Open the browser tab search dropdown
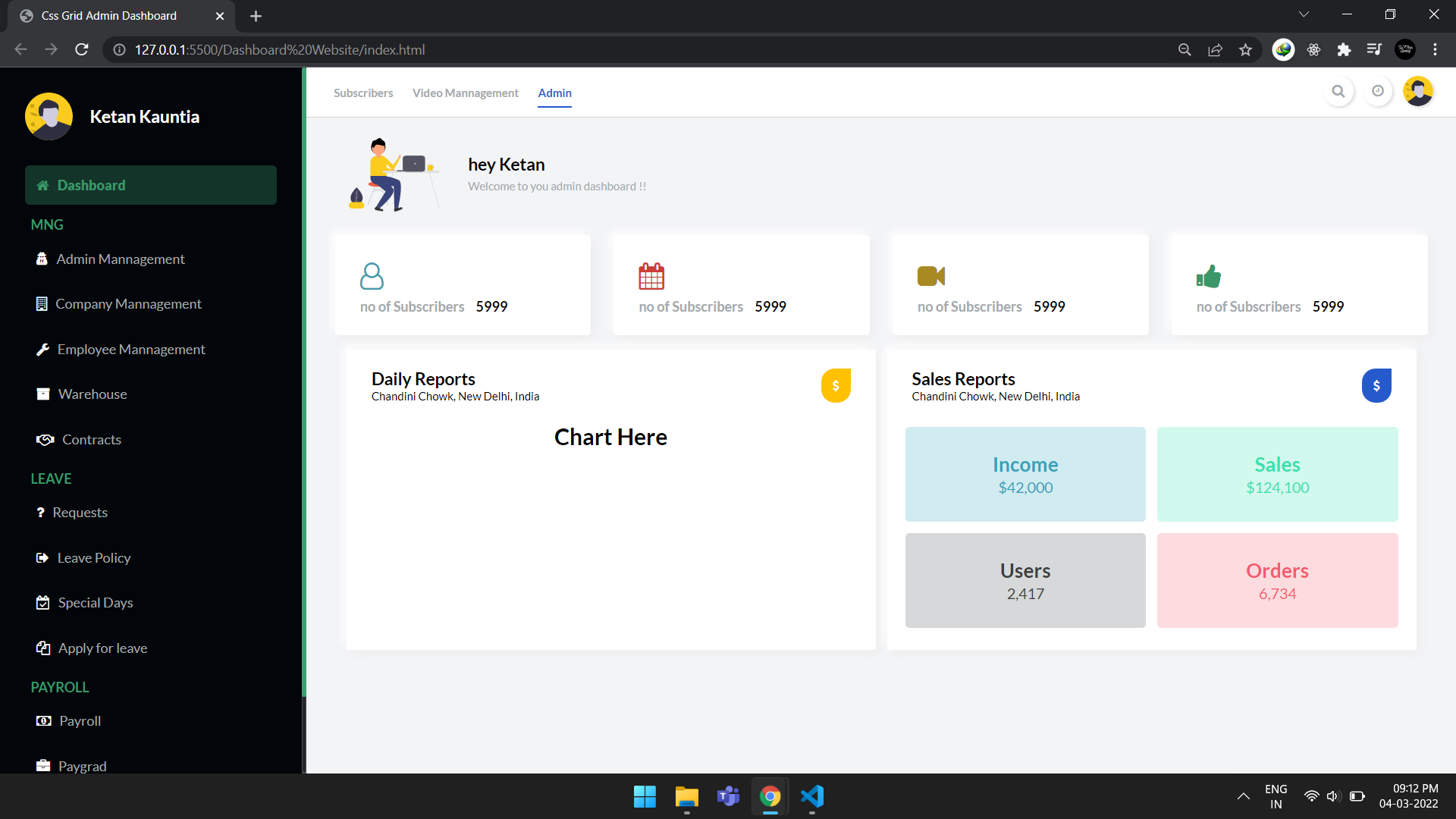Screen dimensions: 1456x819 pyautogui.click(x=1304, y=14)
